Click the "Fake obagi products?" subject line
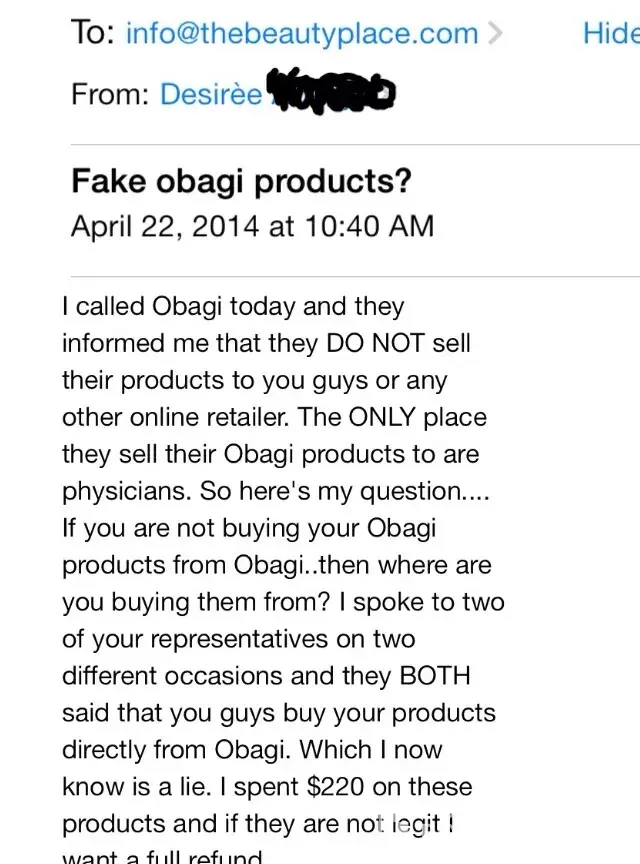 click(241, 183)
